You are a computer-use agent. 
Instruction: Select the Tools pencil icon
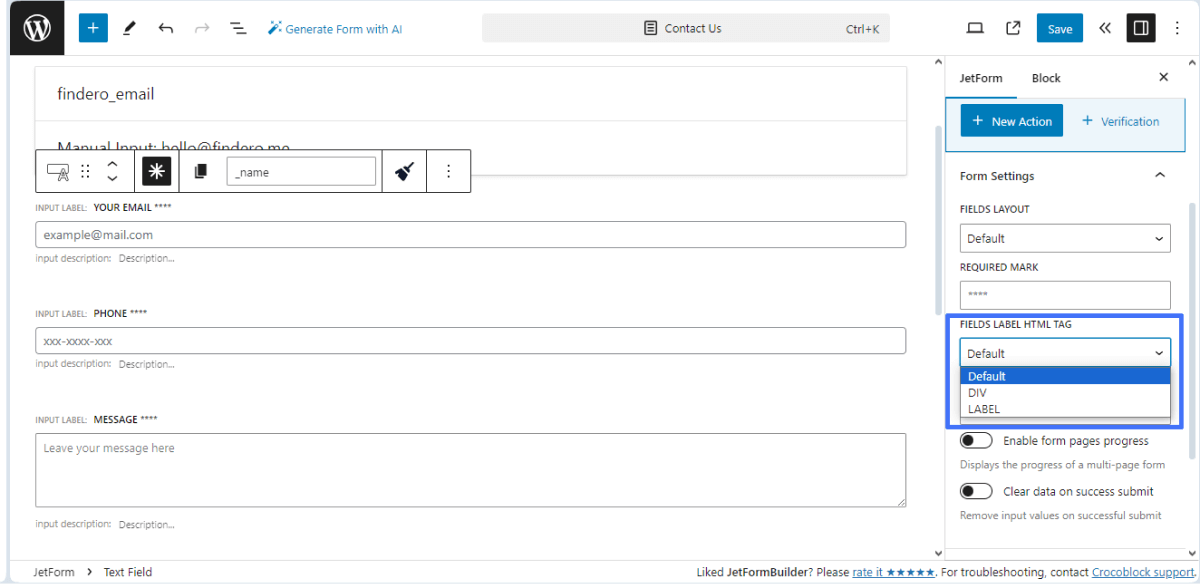click(x=129, y=27)
